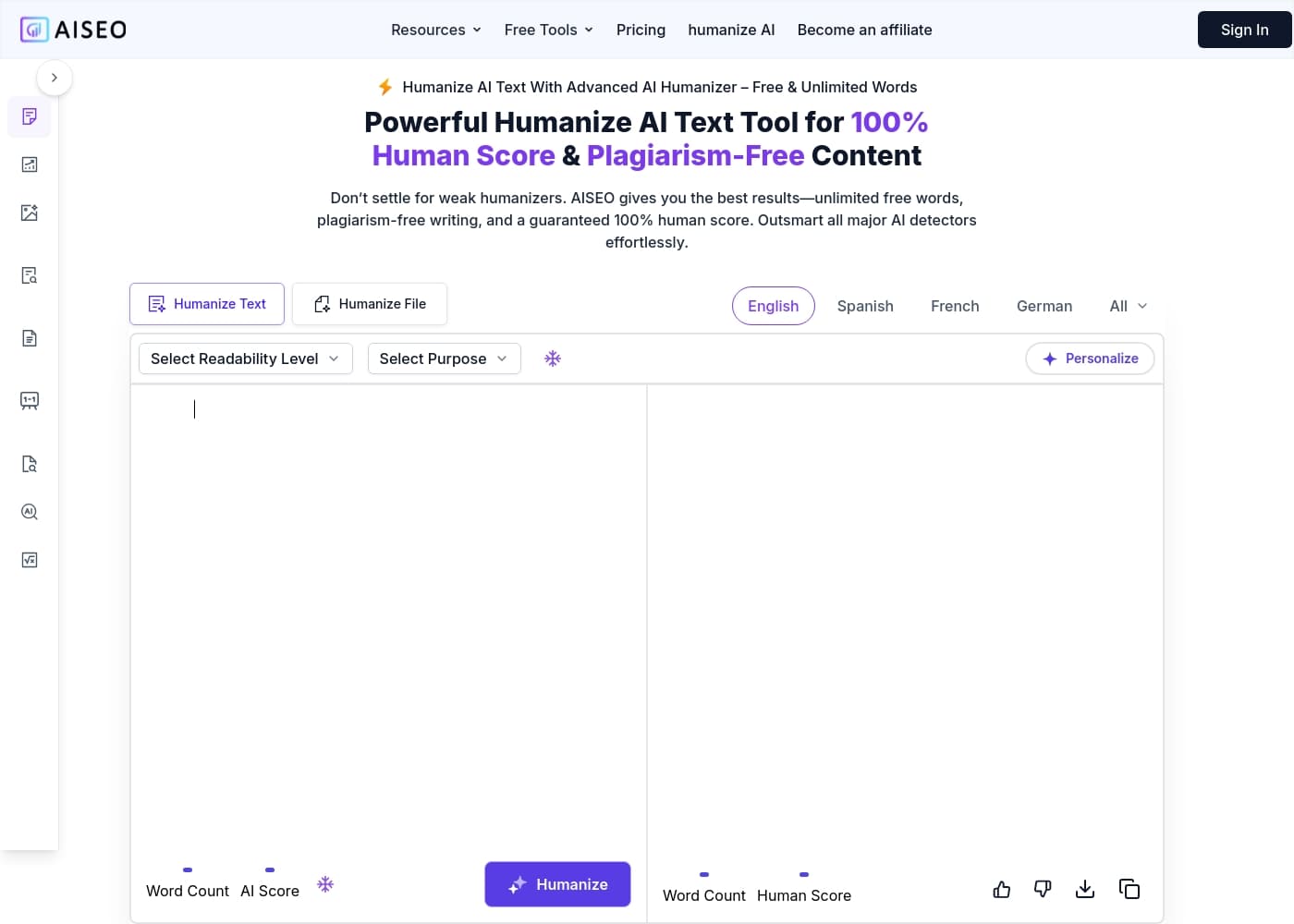This screenshot has height=924, width=1294.
Task: Open the math formula sidebar icon
Action: pyautogui.click(x=30, y=560)
